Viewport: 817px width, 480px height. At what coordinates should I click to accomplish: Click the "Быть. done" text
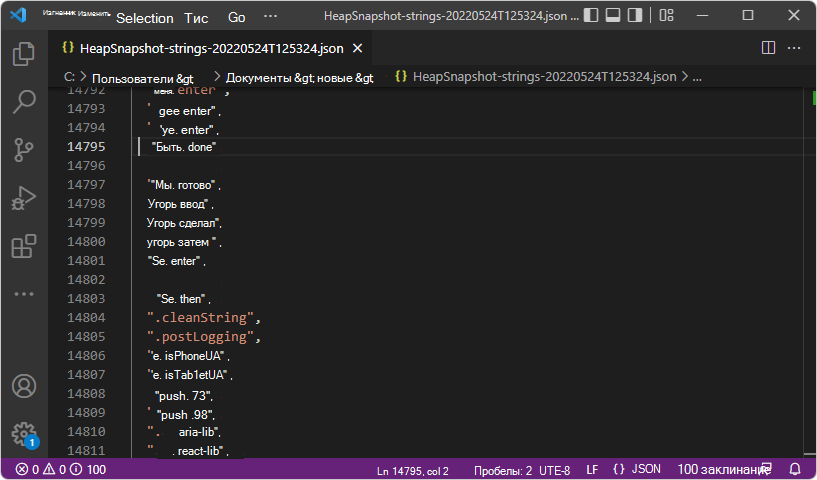click(x=183, y=147)
